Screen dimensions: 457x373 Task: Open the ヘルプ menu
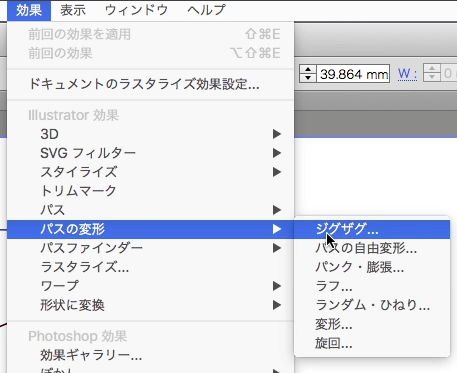pos(206,10)
